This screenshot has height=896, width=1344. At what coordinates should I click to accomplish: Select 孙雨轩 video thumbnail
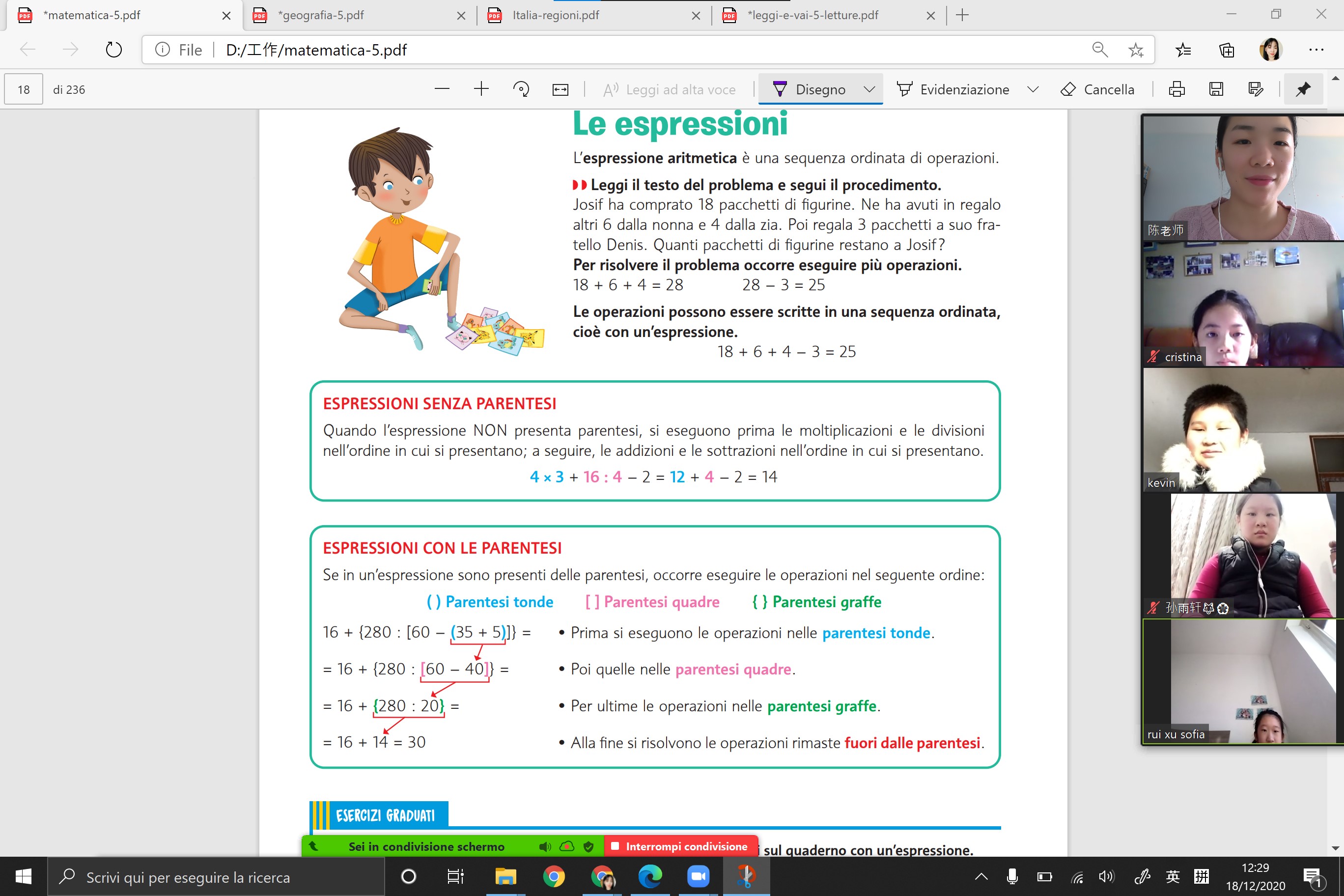pyautogui.click(x=1243, y=555)
